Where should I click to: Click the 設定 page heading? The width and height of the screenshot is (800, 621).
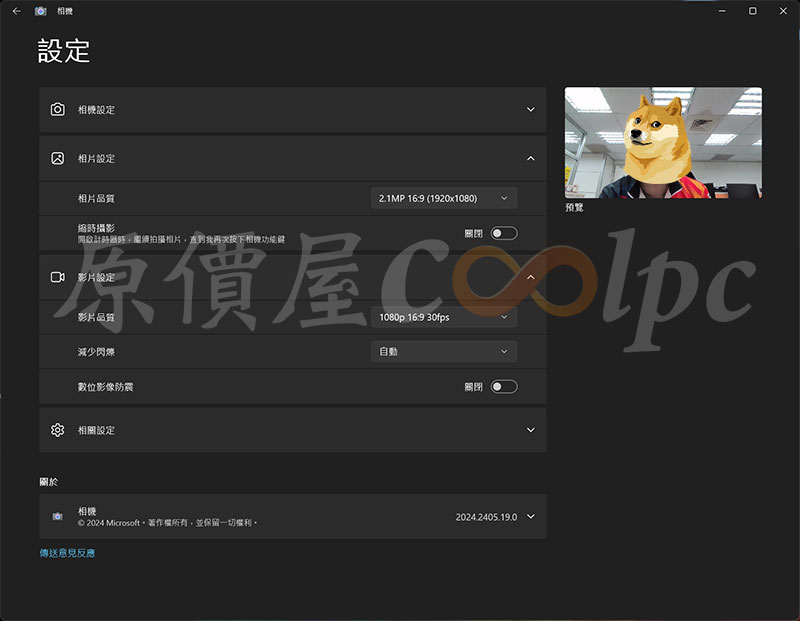pos(64,51)
